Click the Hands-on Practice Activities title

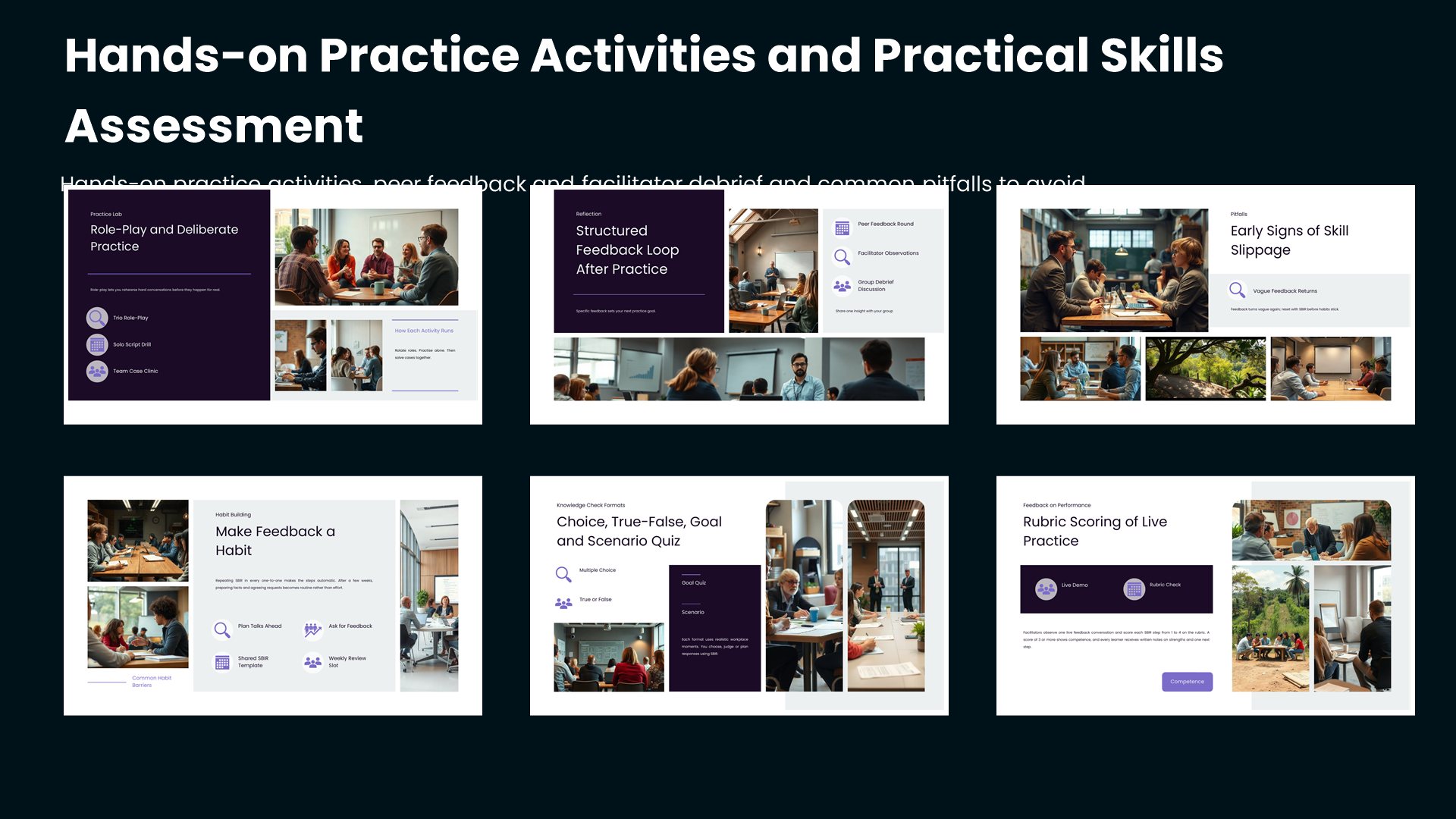pos(644,89)
